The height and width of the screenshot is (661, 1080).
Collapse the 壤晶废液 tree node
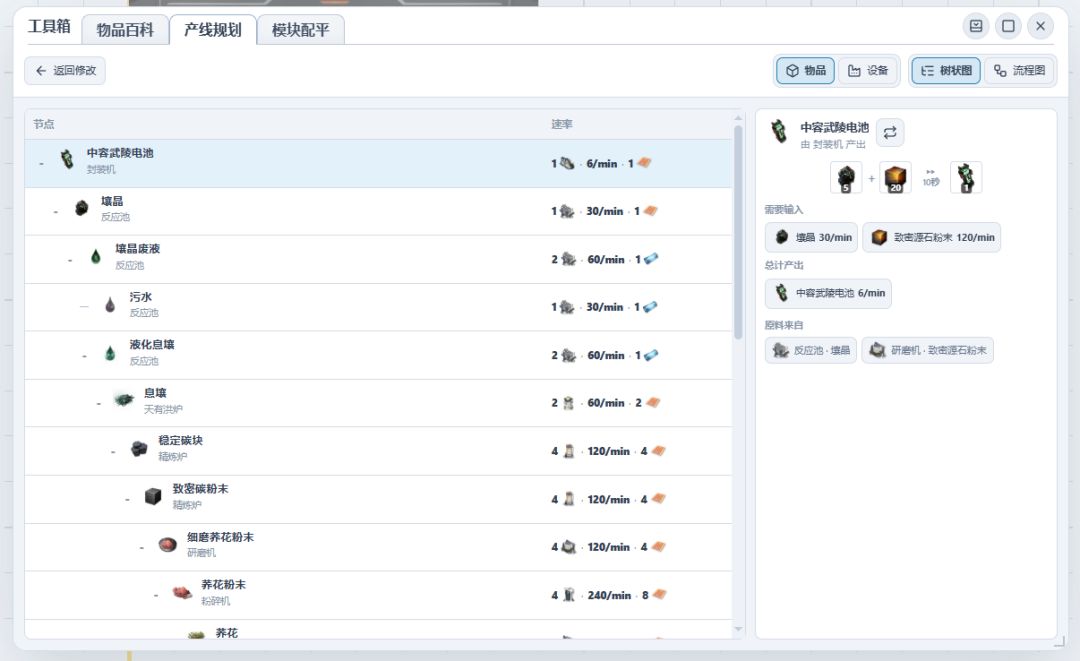pyautogui.click(x=70, y=260)
